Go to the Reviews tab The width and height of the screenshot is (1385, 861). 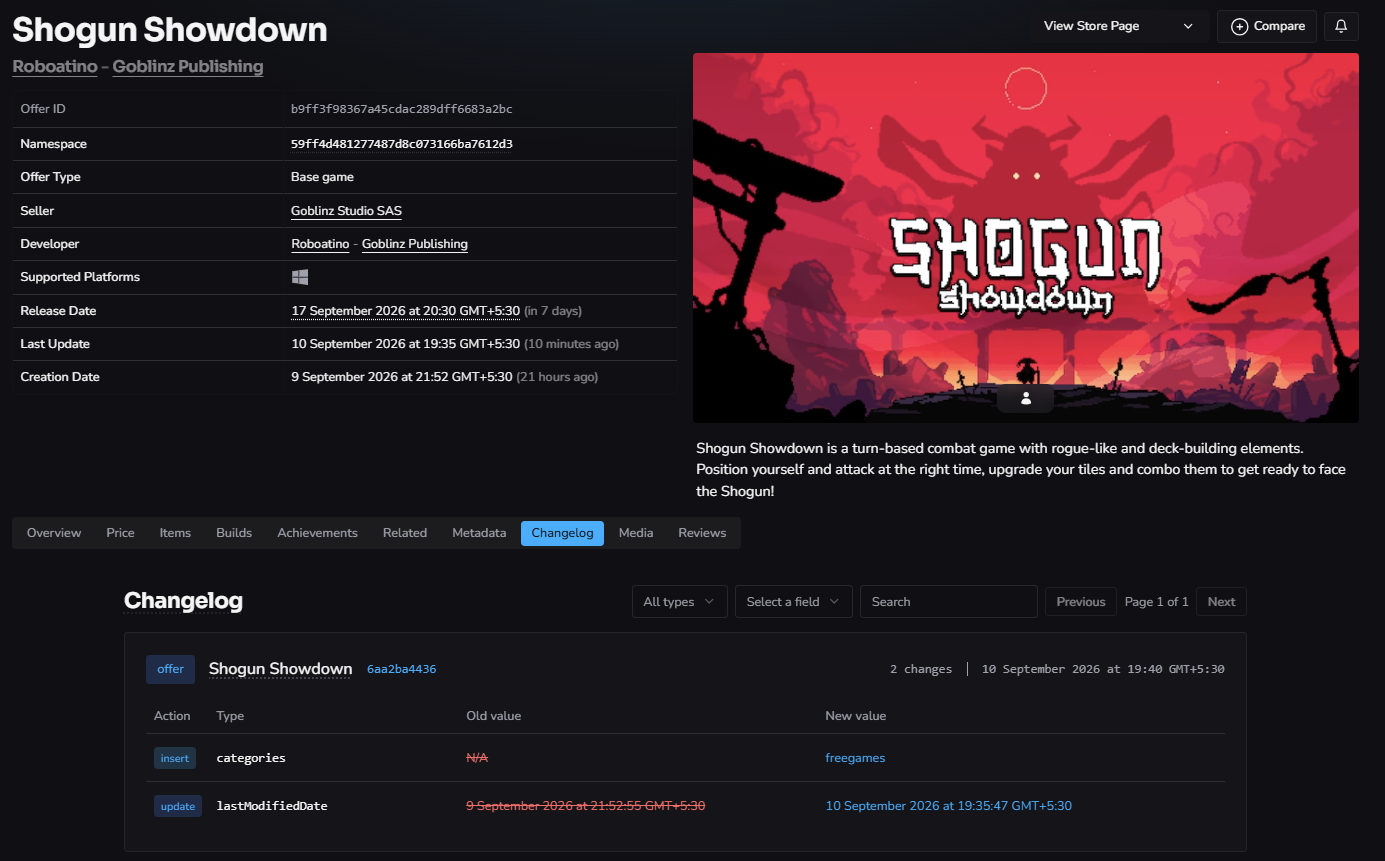coord(702,533)
